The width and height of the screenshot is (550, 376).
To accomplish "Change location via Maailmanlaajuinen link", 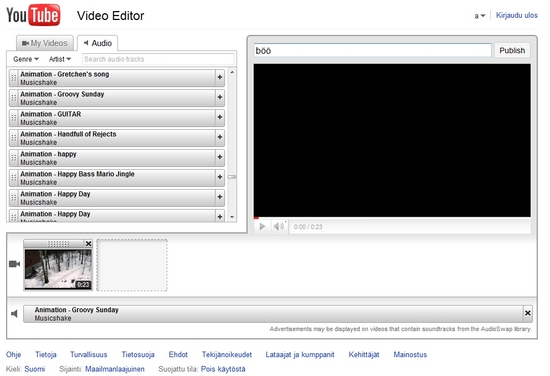I will (115, 369).
